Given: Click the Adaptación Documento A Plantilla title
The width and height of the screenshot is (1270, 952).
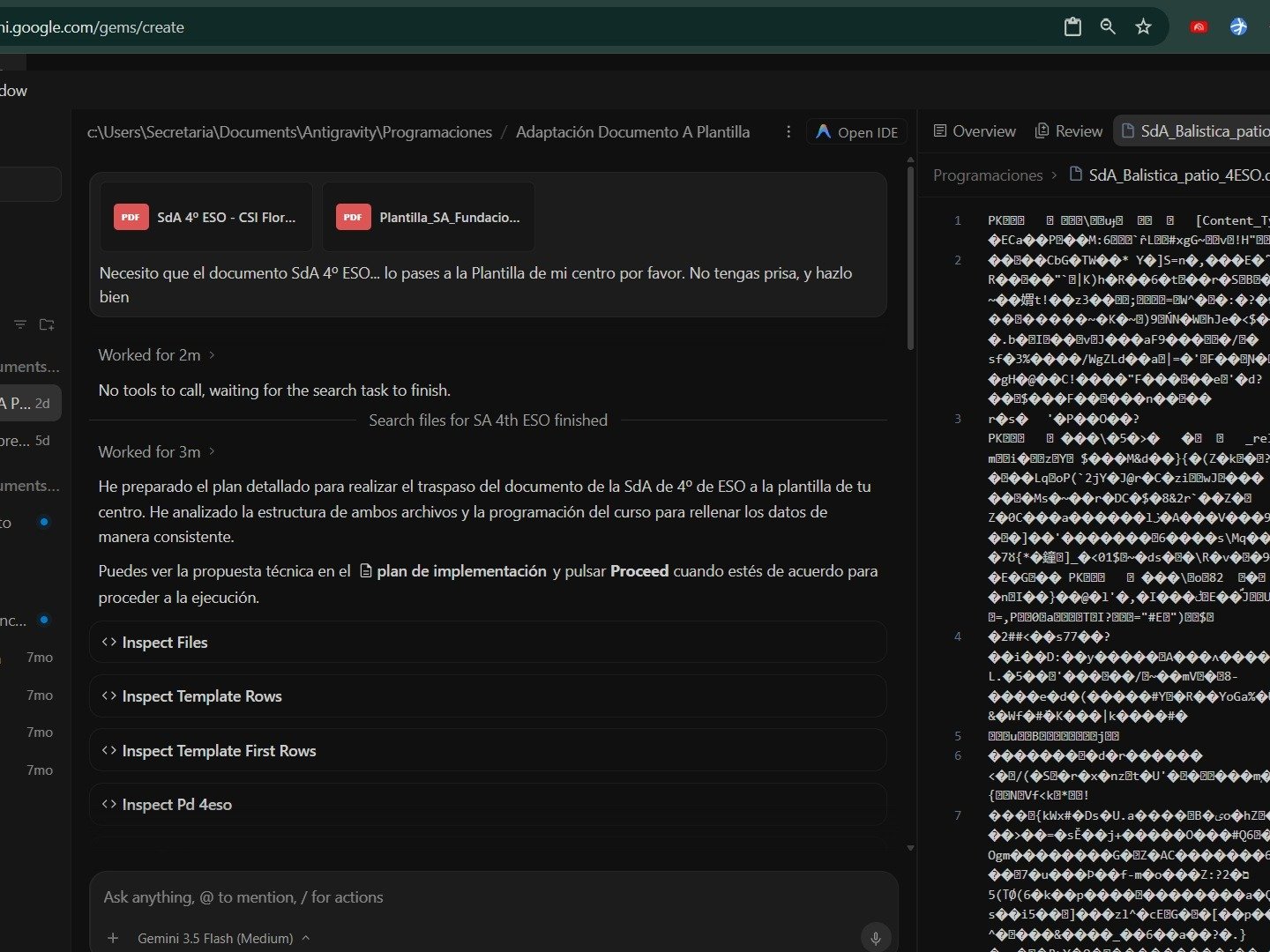Looking at the screenshot, I should click(x=632, y=132).
